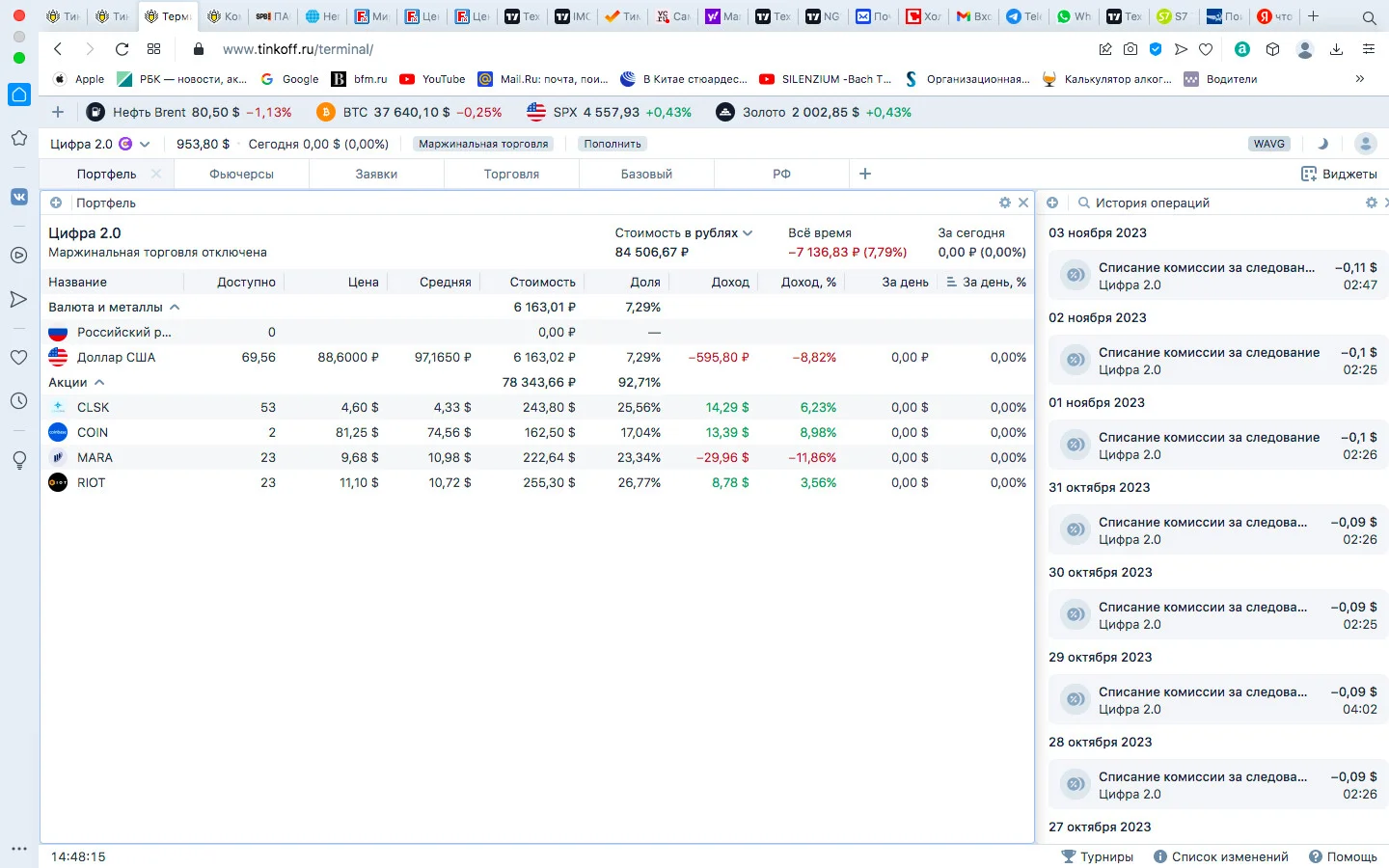Select the MARA row in the portfolio
The height and width of the screenshot is (868, 1389).
coord(537,457)
